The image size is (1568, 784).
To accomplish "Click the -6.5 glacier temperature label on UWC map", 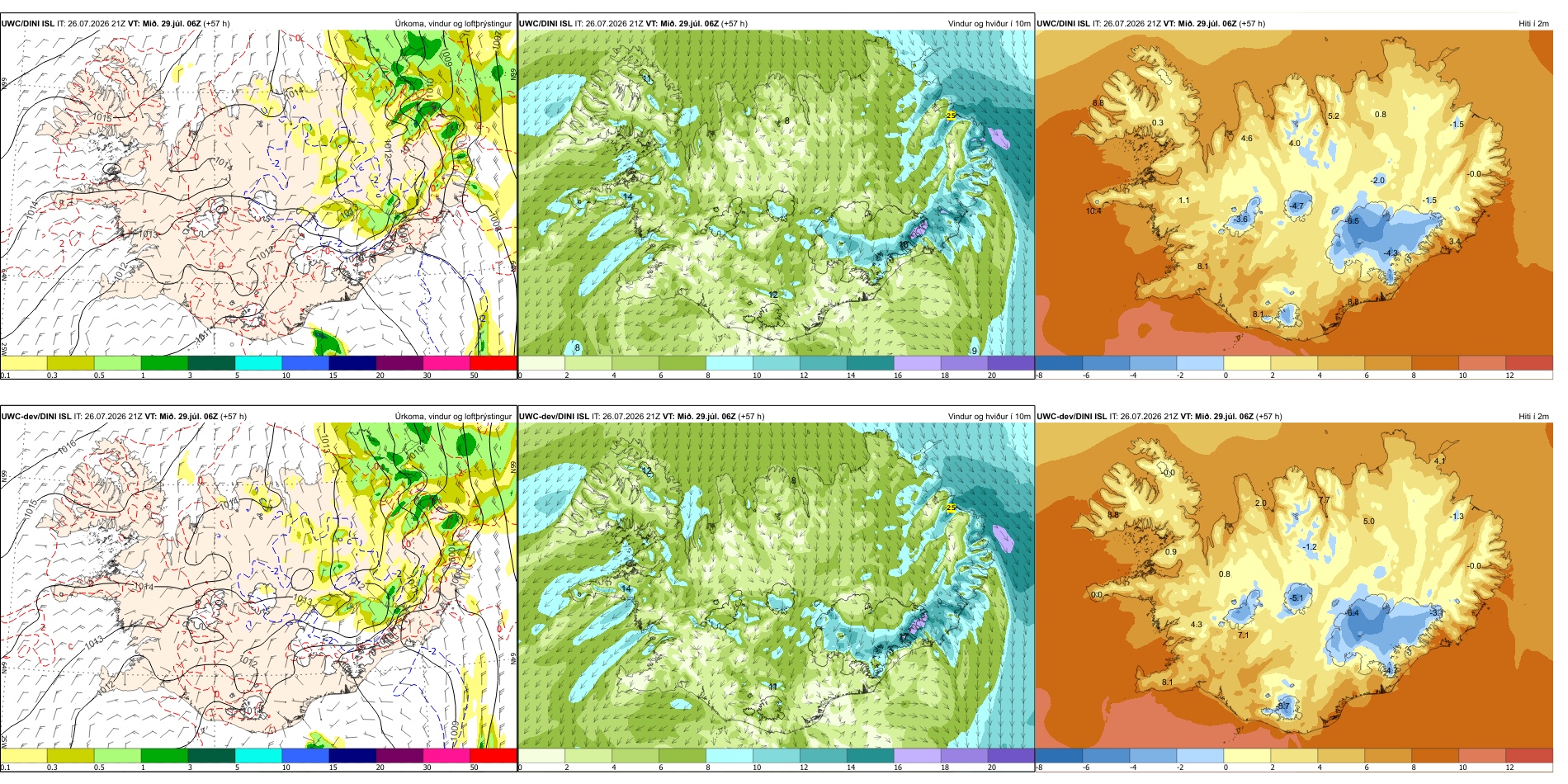I will [x=1352, y=221].
